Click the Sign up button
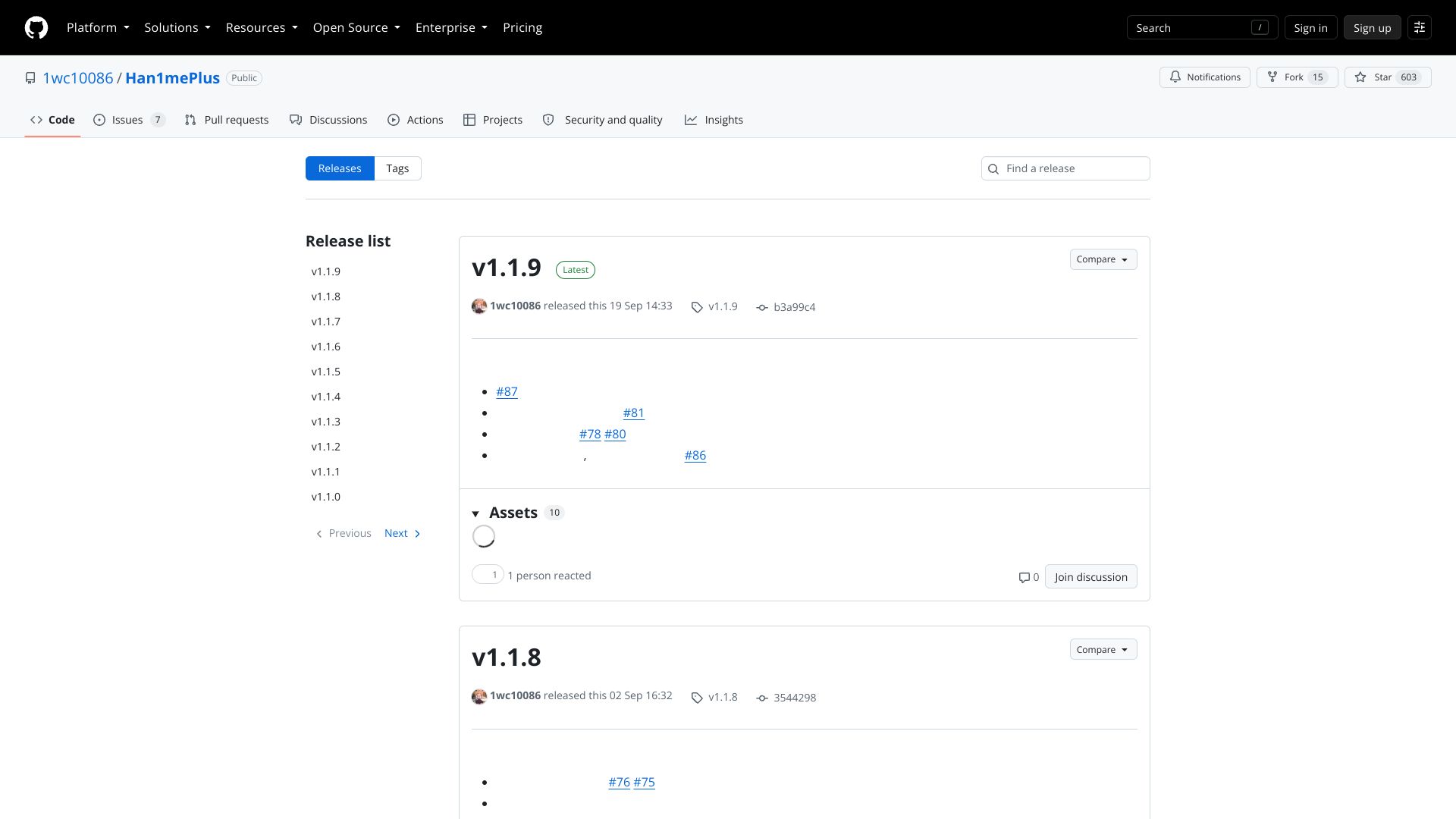 click(1373, 28)
